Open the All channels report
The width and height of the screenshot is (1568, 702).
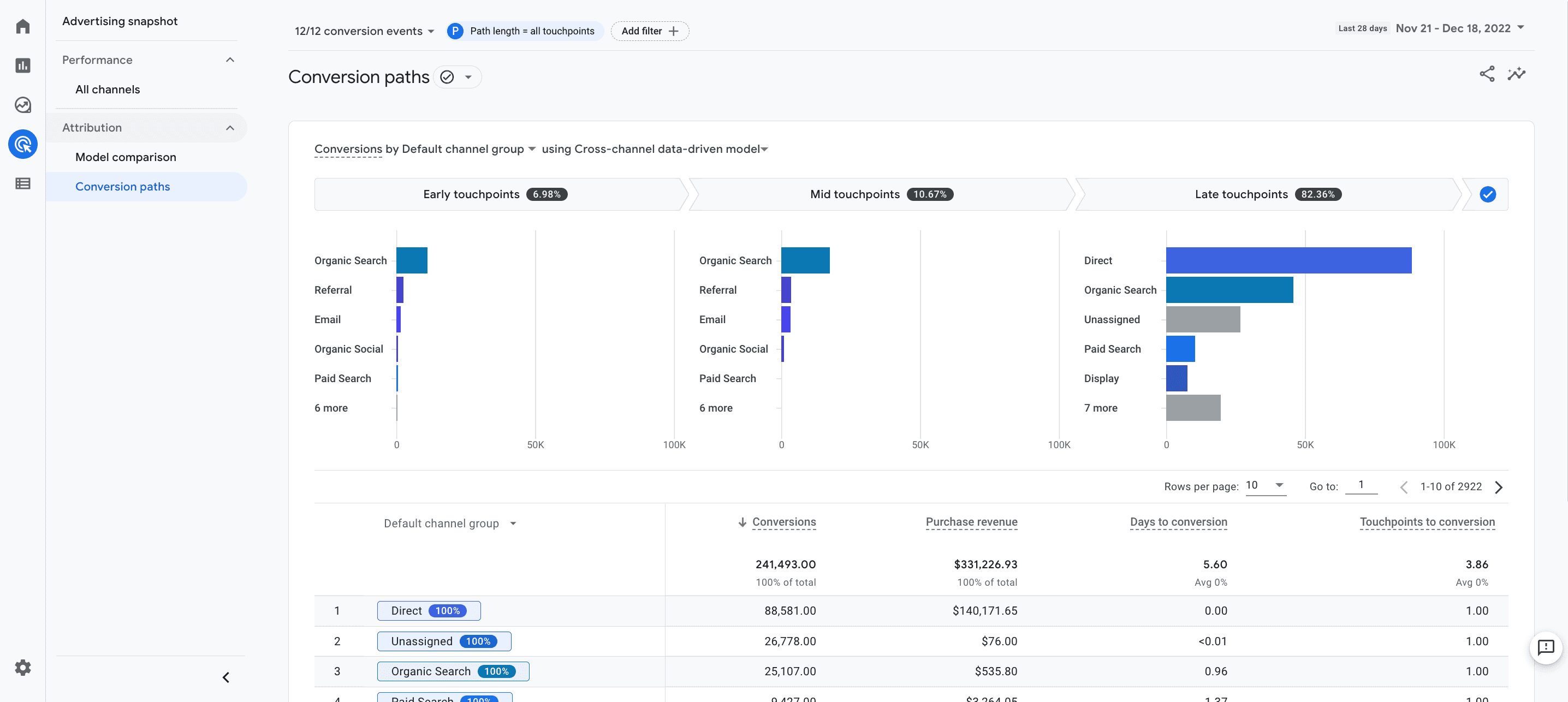point(107,89)
